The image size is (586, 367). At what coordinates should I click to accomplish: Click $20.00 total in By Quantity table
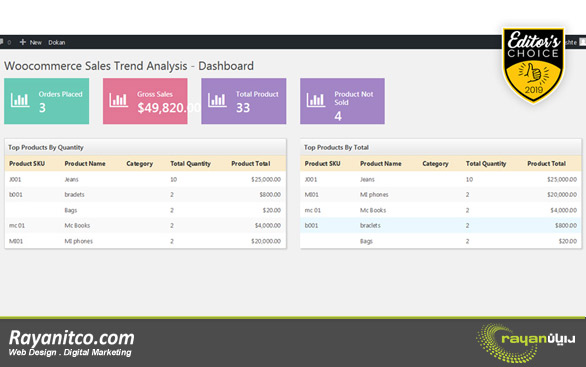tap(272, 210)
